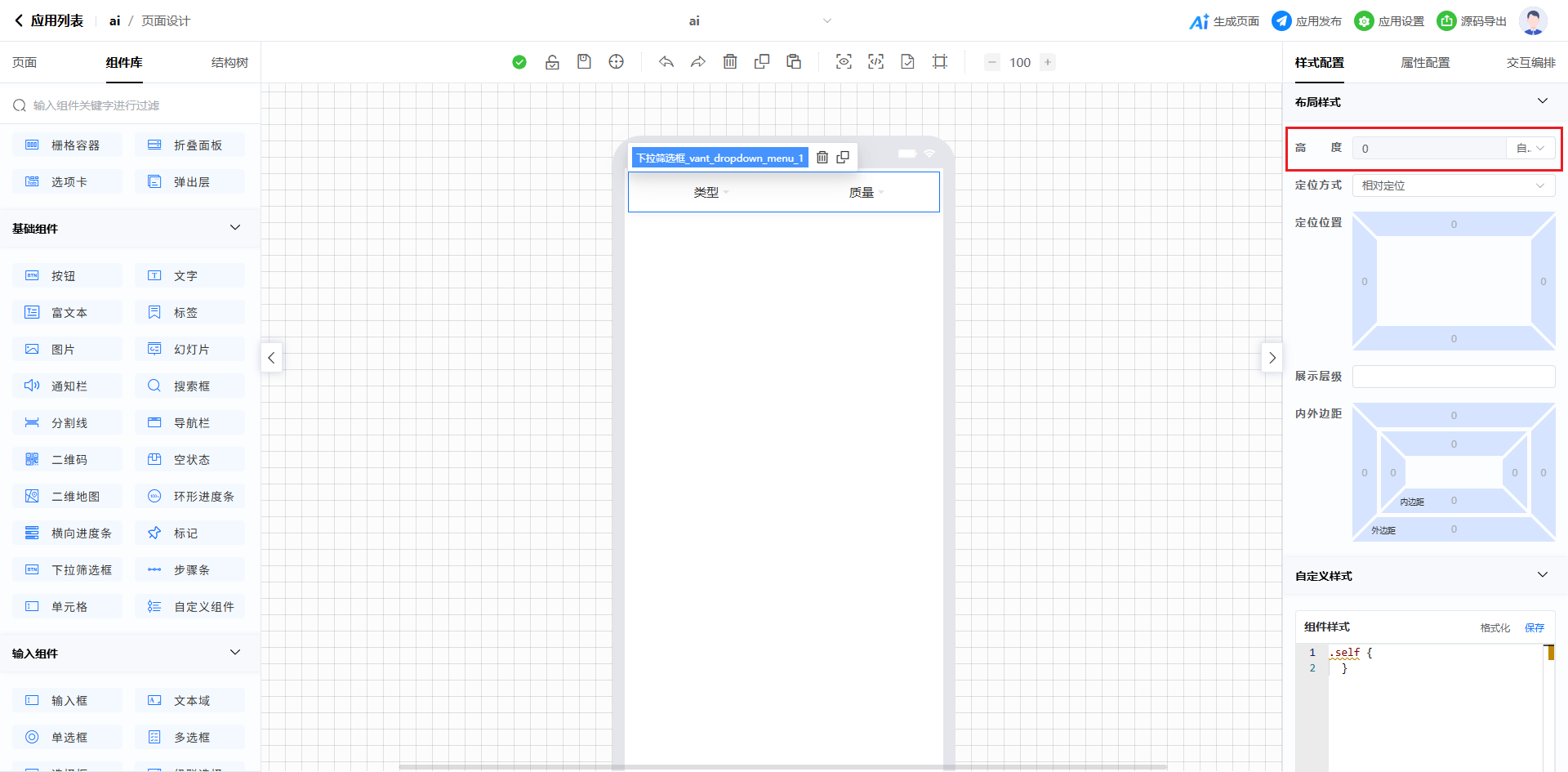Image resolution: width=1568 pixels, height=772 pixels.
Task: Click the 应用发布 button
Action: [x=1307, y=21]
